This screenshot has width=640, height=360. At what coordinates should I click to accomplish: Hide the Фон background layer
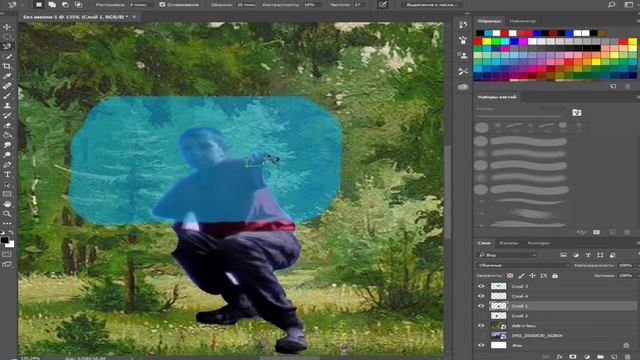(x=481, y=345)
